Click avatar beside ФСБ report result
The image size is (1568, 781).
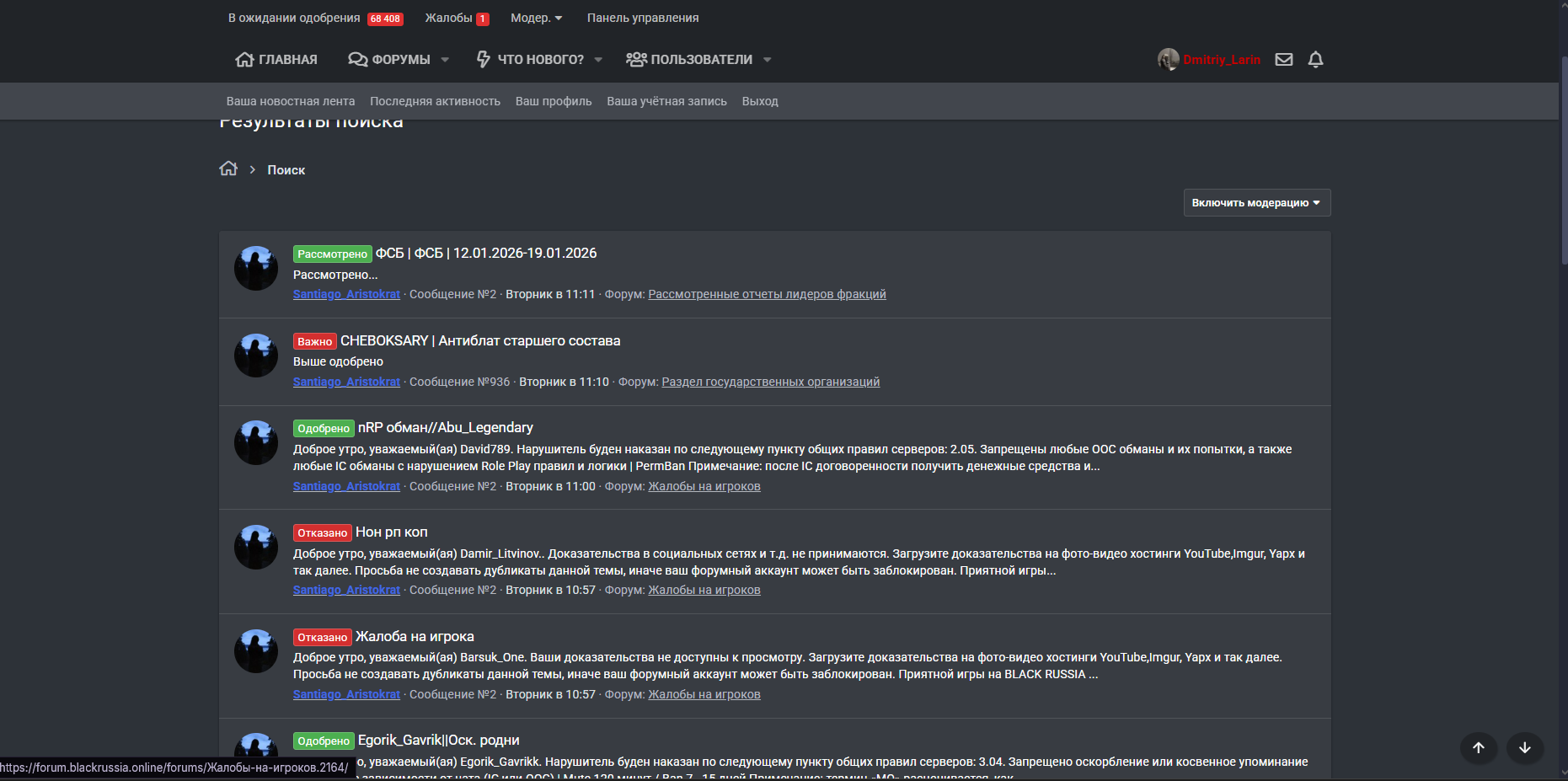point(256,268)
